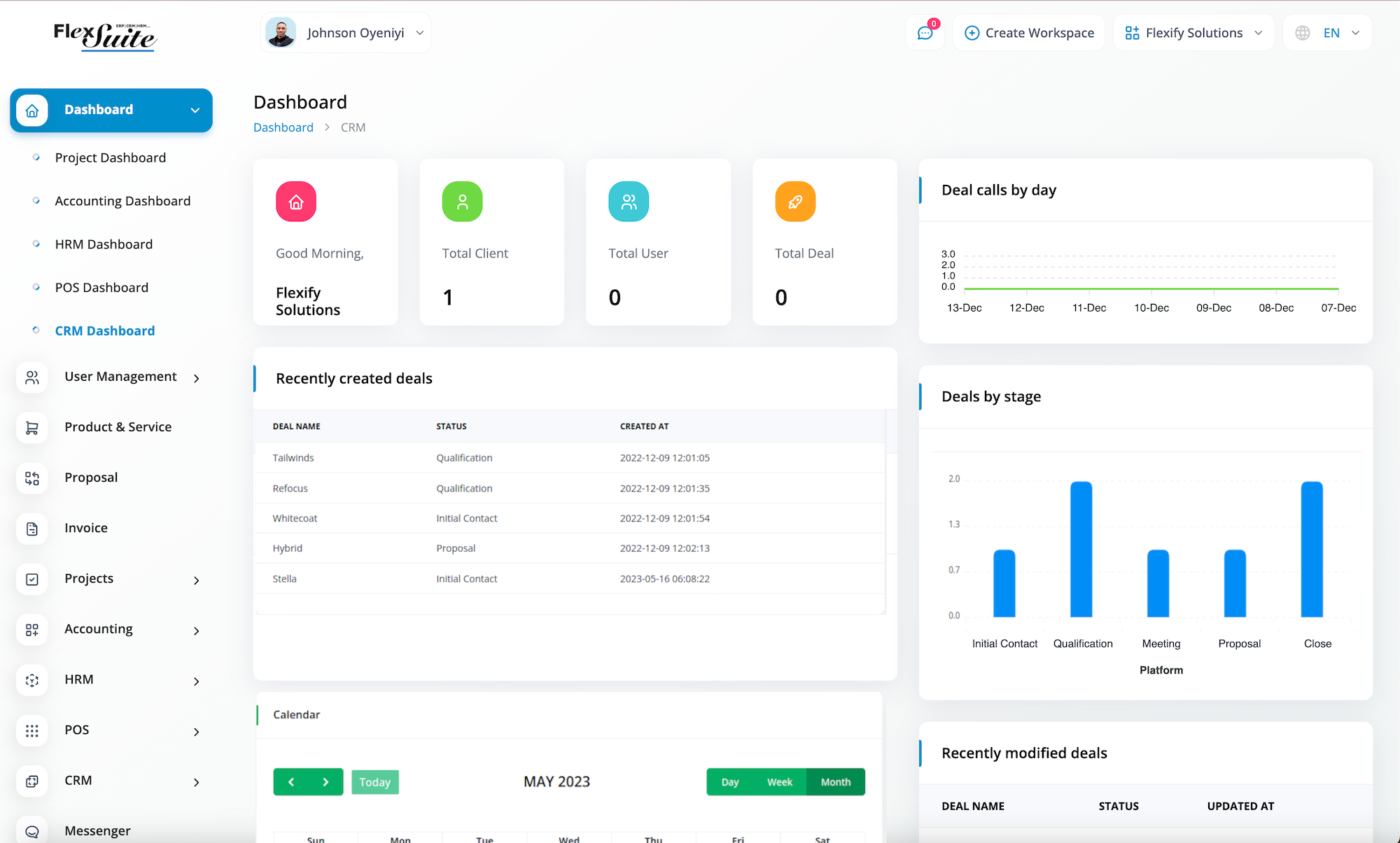Click the Dashboard breadcrumb link
This screenshot has width=1400, height=843.
click(x=283, y=127)
